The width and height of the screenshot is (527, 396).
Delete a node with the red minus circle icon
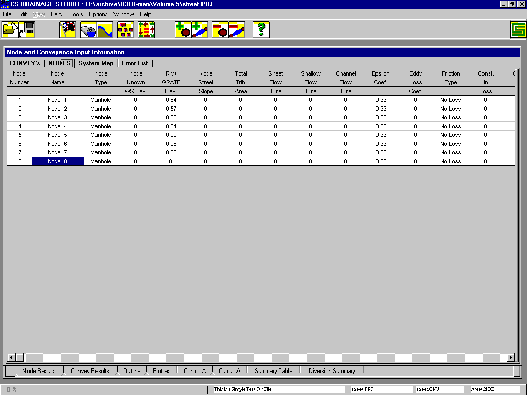pyautogui.click(x=220, y=29)
